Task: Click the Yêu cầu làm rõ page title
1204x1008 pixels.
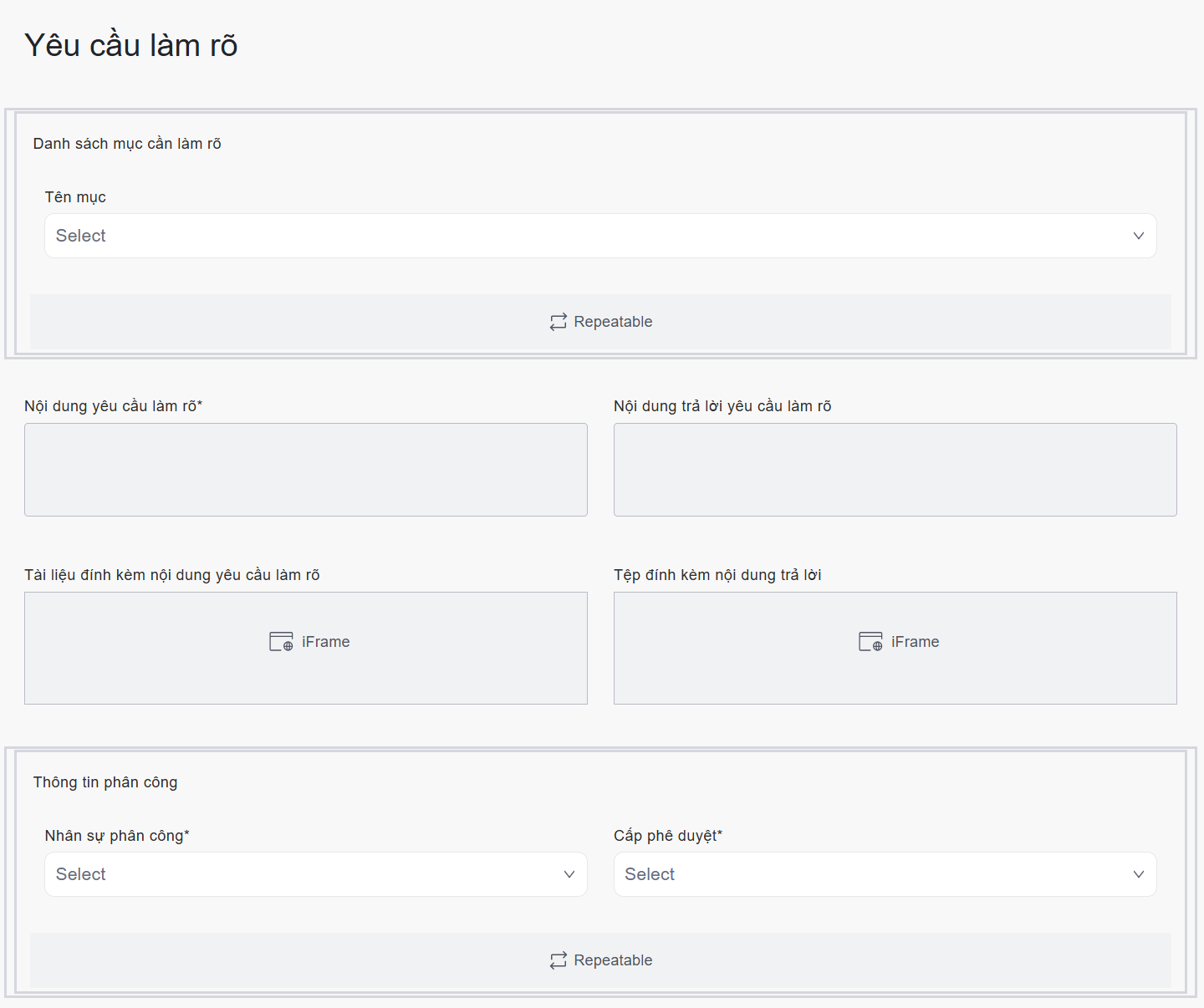Action: pyautogui.click(x=131, y=45)
